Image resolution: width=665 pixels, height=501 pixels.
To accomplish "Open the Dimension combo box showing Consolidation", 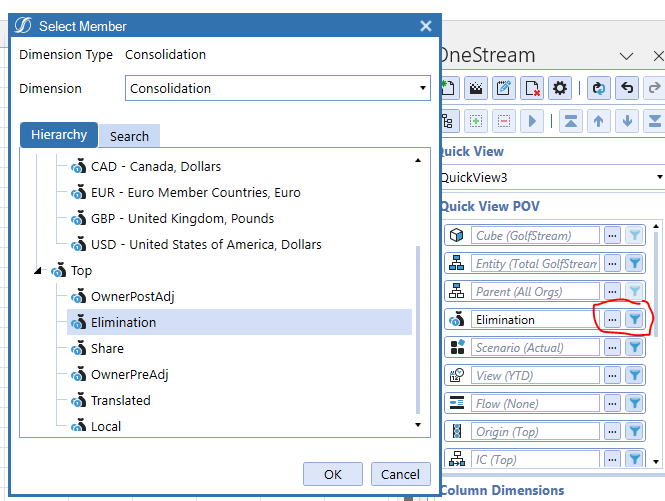I will click(278, 88).
